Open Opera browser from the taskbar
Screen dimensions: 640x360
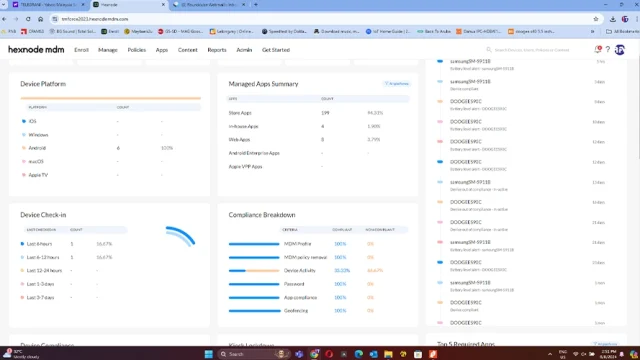click(x=329, y=354)
